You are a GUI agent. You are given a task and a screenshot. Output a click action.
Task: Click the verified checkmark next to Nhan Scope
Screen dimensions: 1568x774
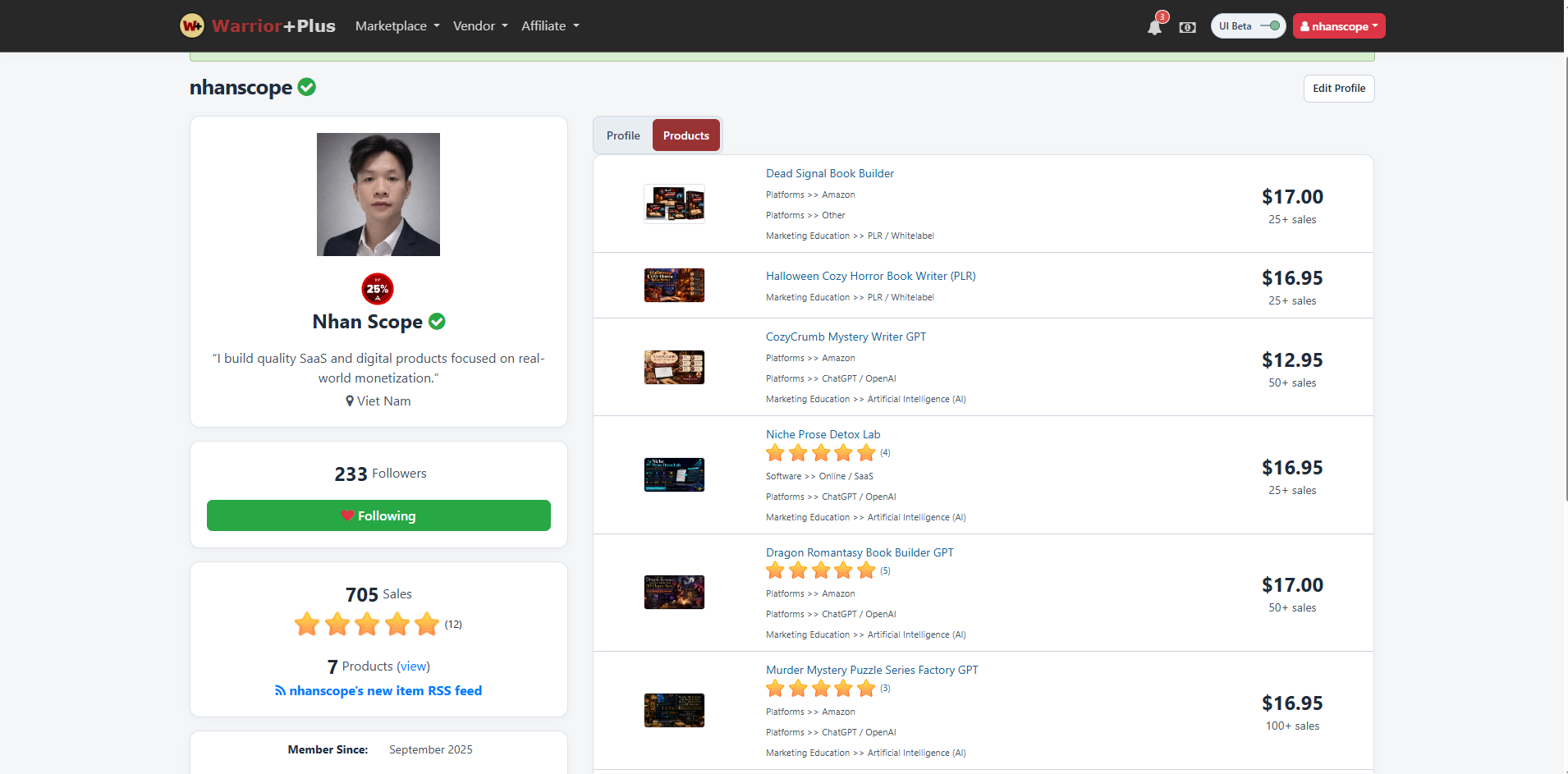437,322
